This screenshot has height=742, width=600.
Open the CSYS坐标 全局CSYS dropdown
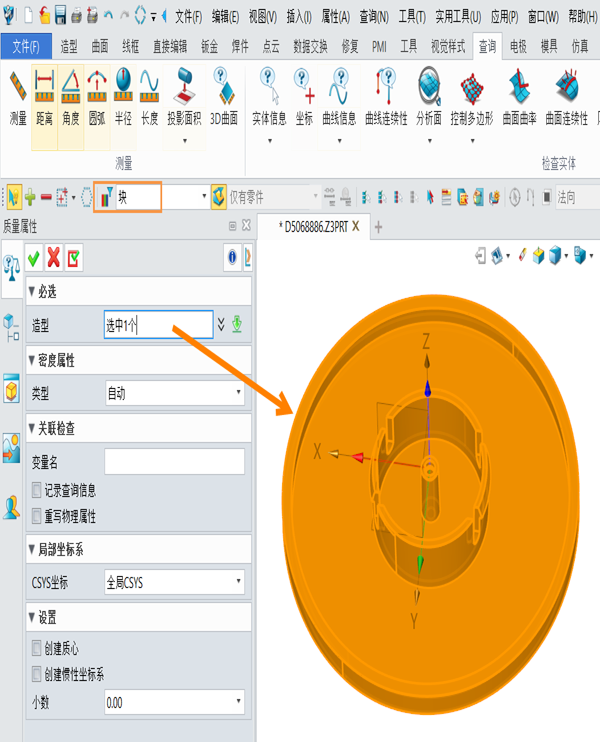175,582
